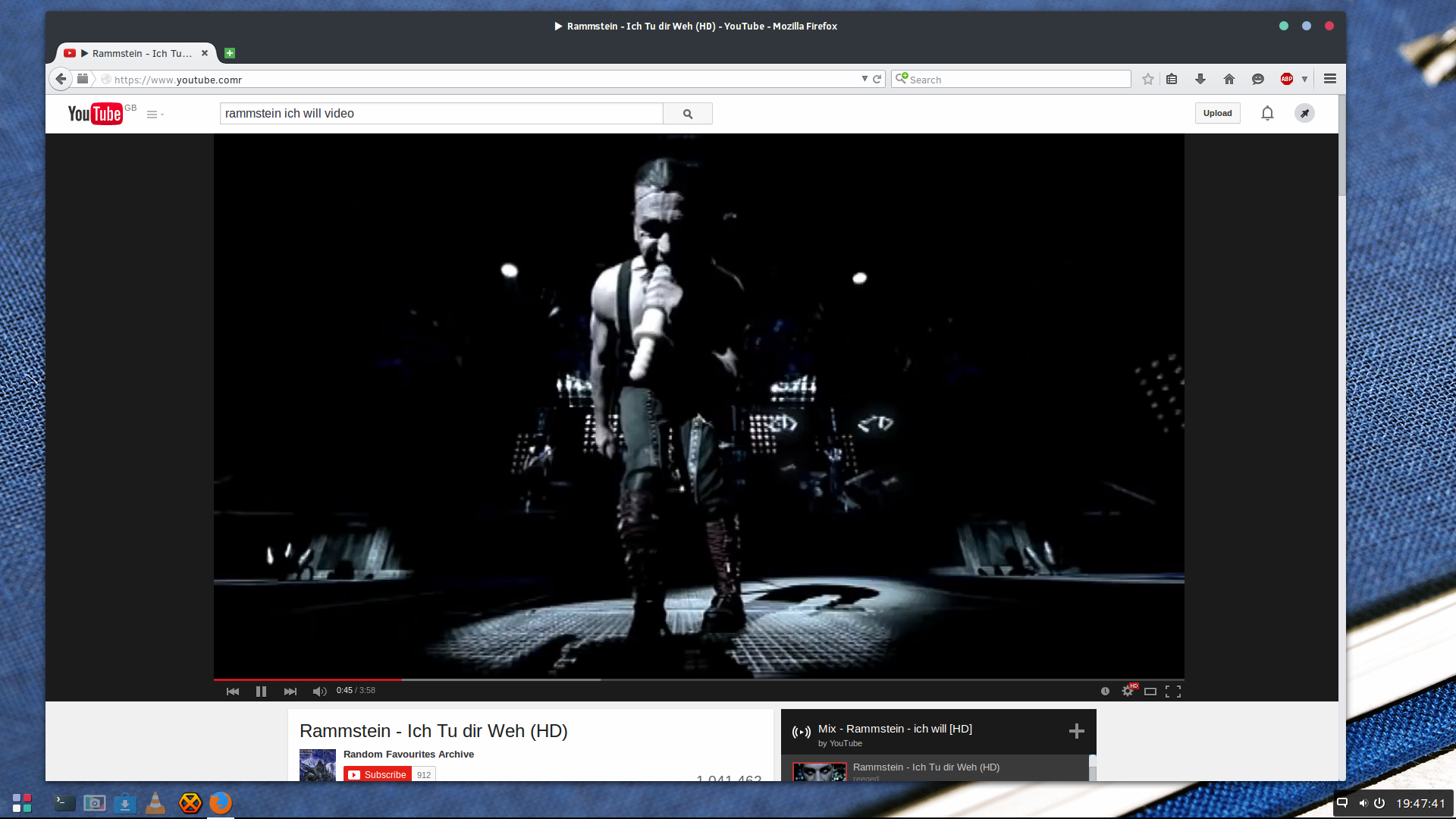Click the 19:47:41 clock
The width and height of the screenshot is (1456, 819).
point(1420,803)
